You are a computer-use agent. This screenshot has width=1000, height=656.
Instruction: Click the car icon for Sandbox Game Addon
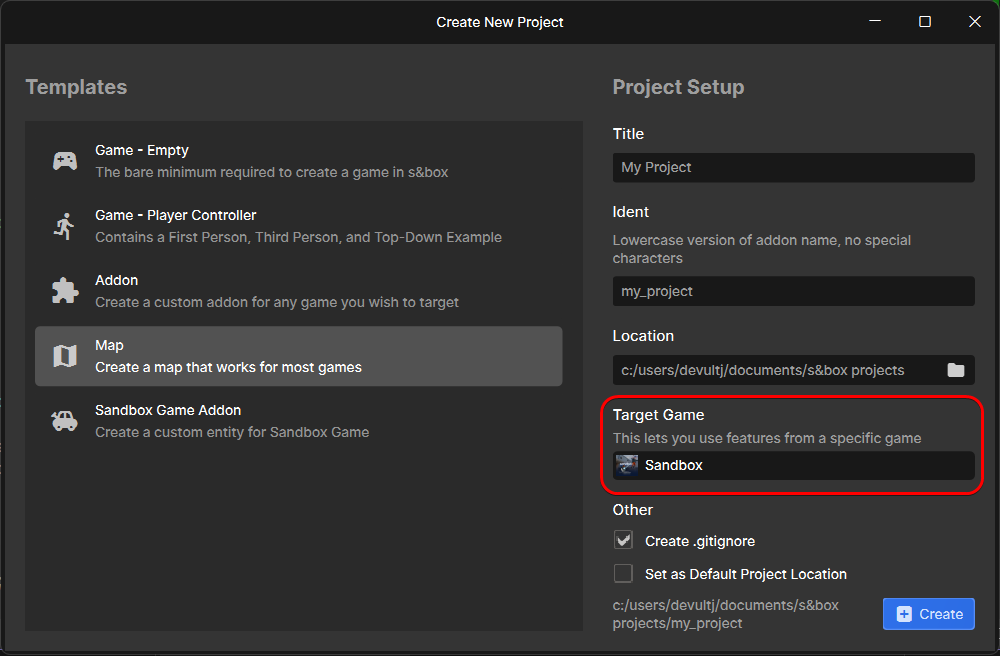click(64, 421)
